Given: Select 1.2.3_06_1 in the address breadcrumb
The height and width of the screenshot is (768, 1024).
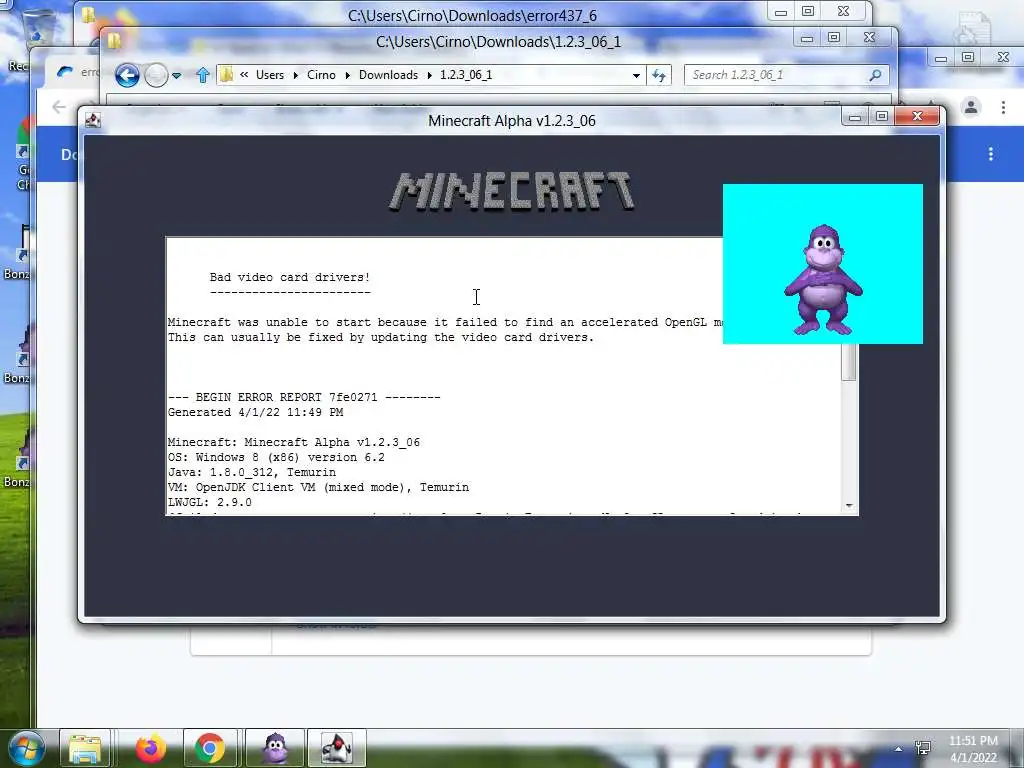Looking at the screenshot, I should point(466,75).
